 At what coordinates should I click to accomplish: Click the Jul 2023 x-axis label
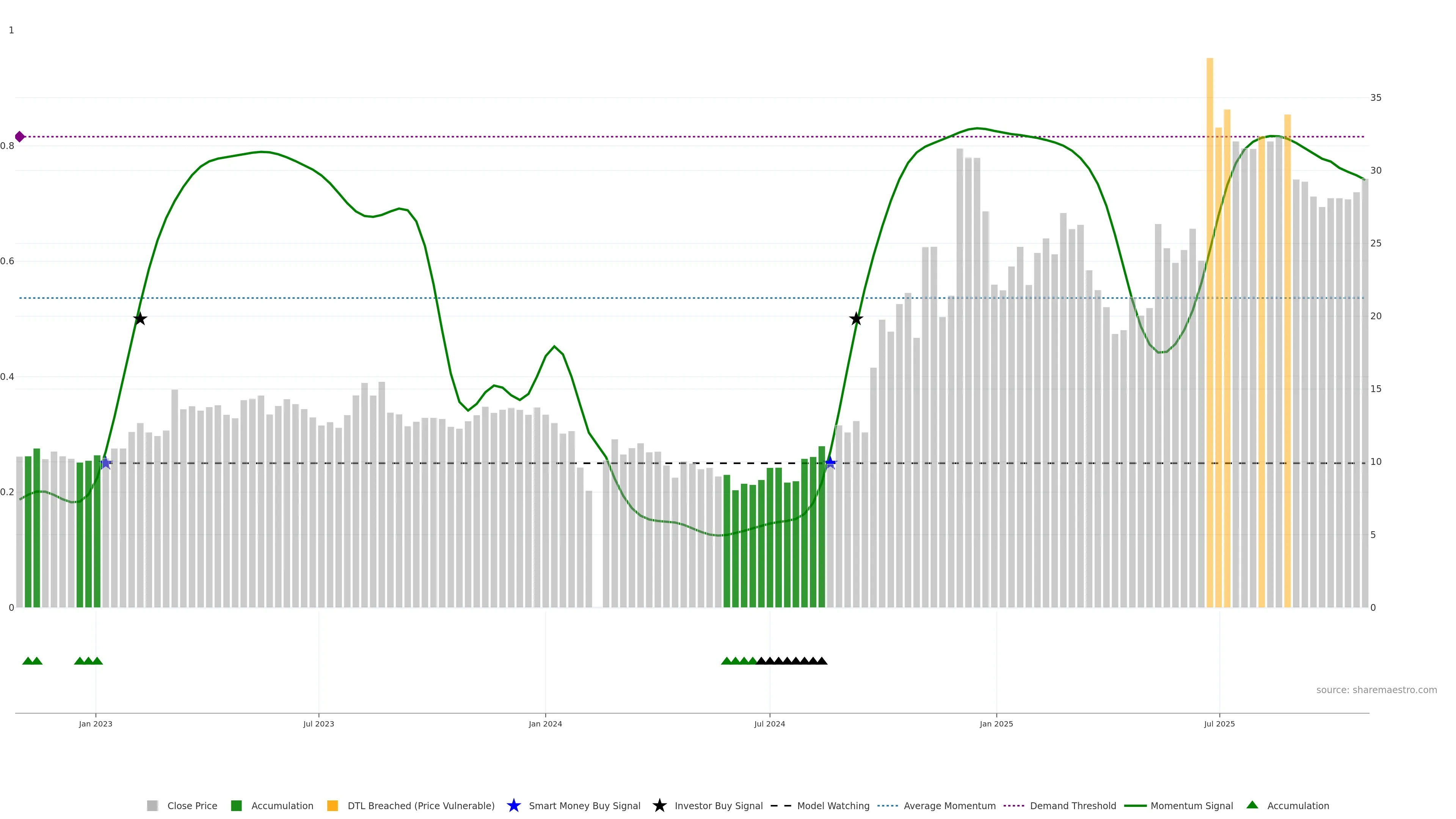318,724
